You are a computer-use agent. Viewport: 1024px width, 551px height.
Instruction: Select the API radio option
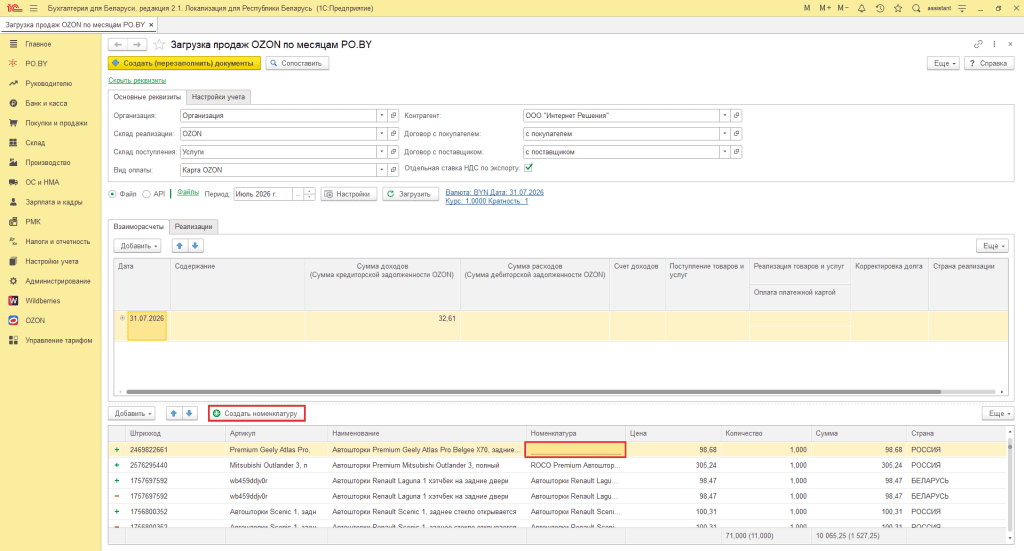[146, 194]
